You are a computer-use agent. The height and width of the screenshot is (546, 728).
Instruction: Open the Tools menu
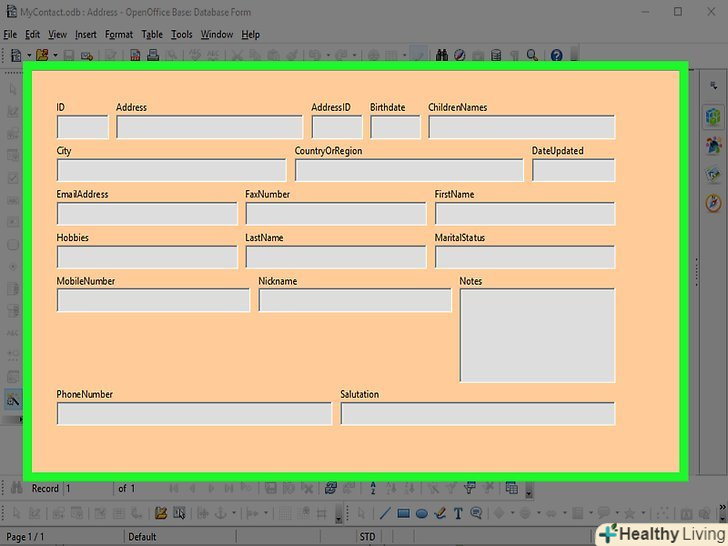pyautogui.click(x=182, y=34)
